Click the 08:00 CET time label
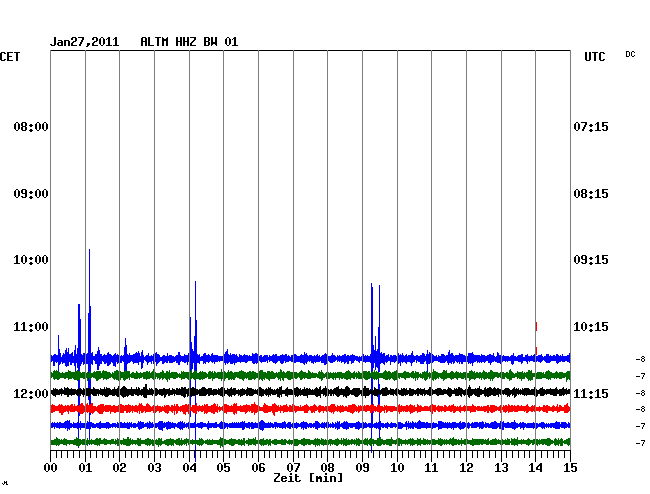 tap(31, 127)
